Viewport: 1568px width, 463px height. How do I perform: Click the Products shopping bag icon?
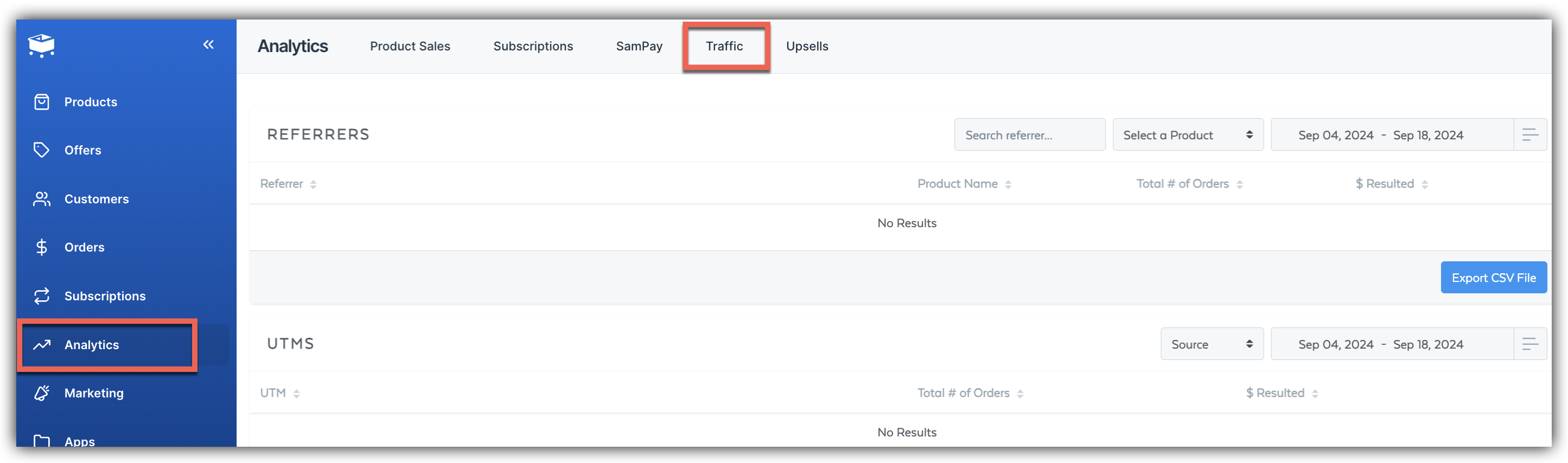point(41,101)
